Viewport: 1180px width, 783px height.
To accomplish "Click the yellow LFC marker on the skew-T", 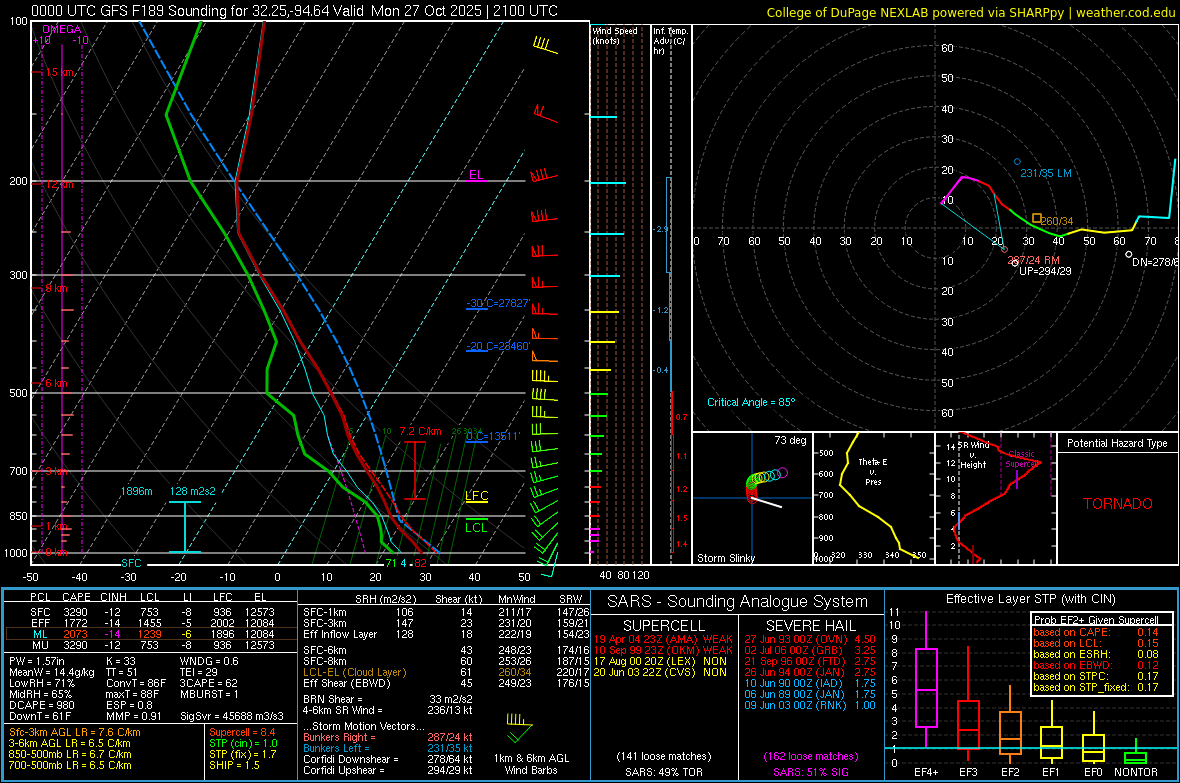I will (476, 495).
